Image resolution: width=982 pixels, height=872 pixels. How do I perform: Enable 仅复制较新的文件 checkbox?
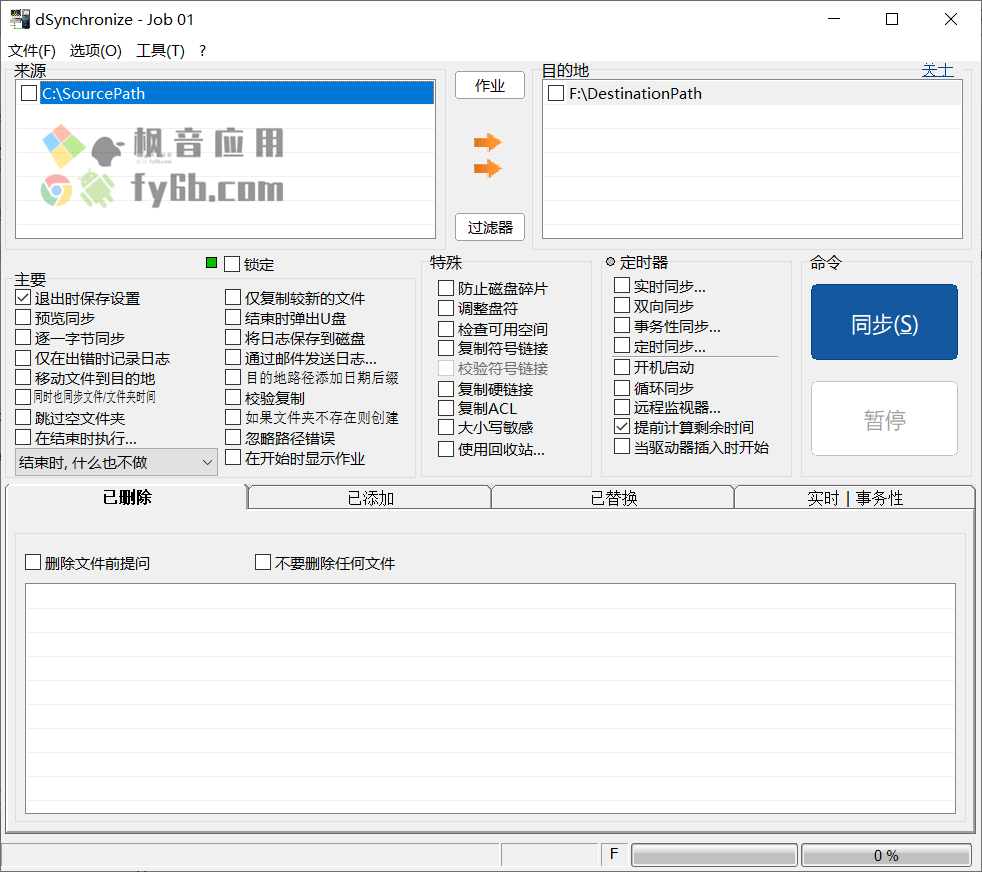(233, 298)
